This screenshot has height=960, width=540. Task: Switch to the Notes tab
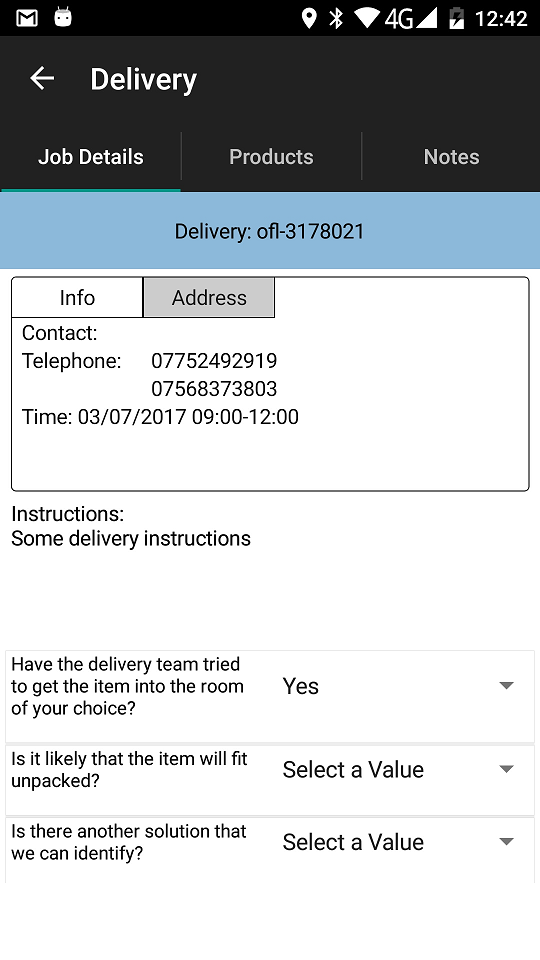[x=451, y=157]
